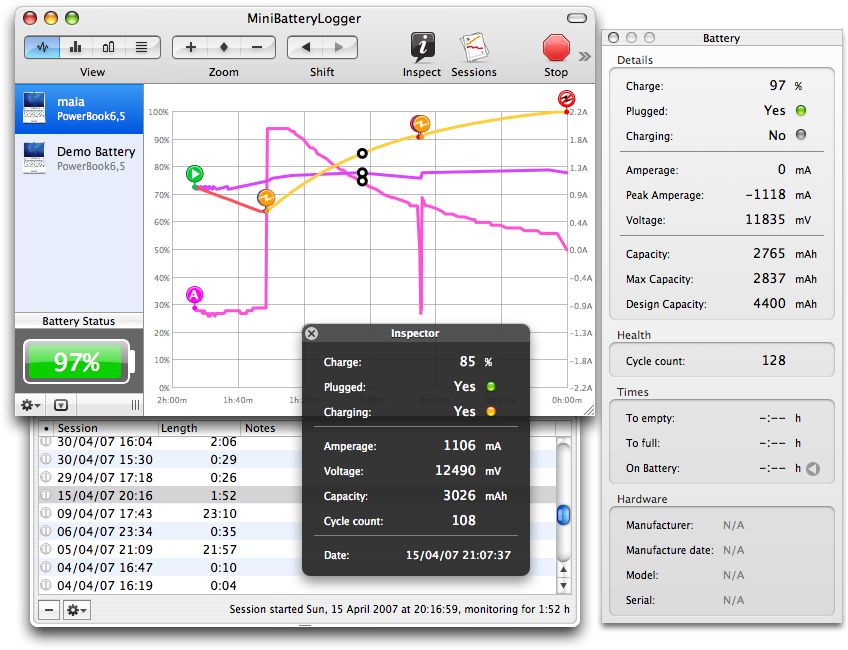Switch to line graph view

pyautogui.click(x=43, y=47)
